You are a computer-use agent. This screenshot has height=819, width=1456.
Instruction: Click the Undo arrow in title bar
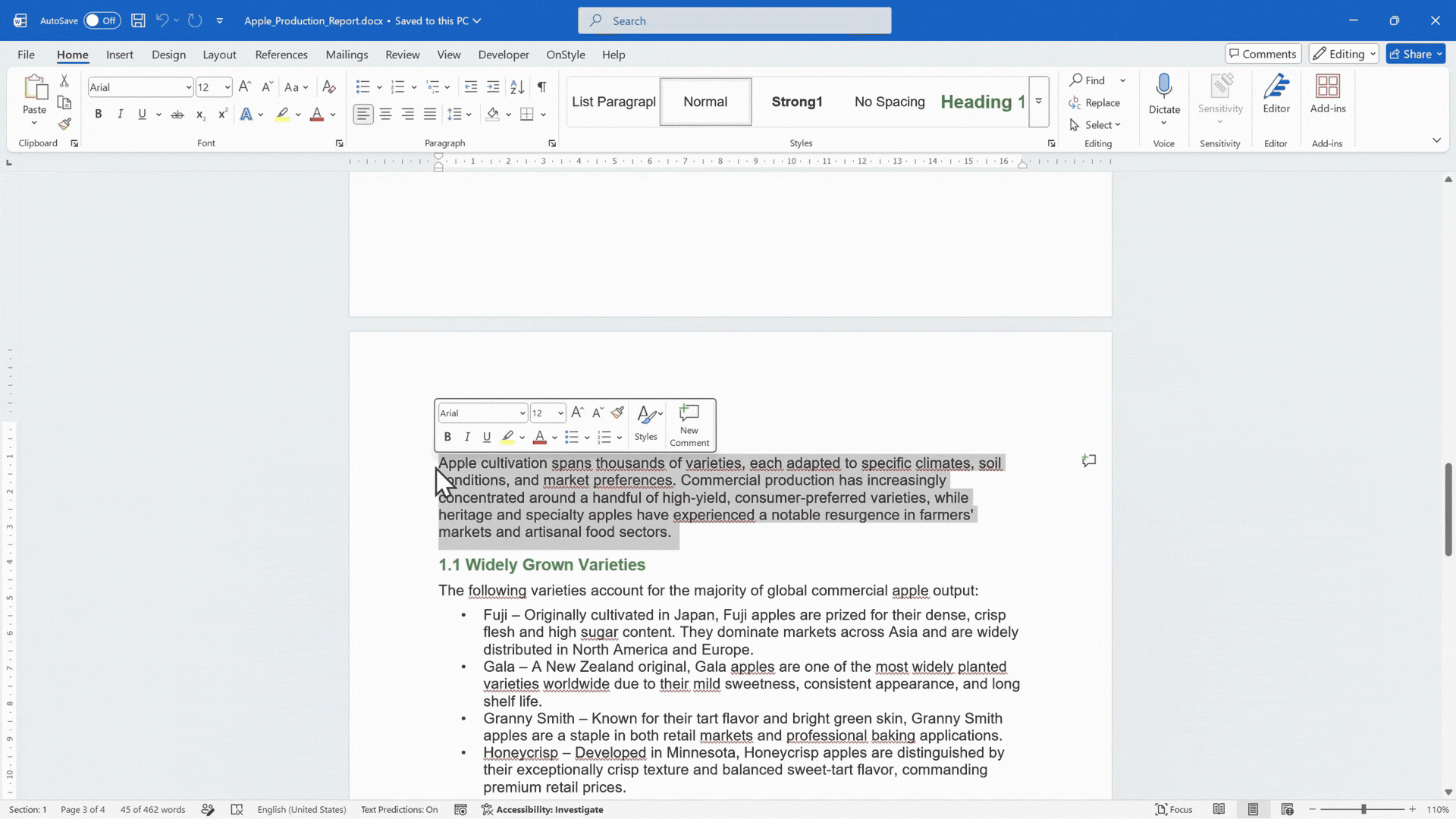point(162,20)
